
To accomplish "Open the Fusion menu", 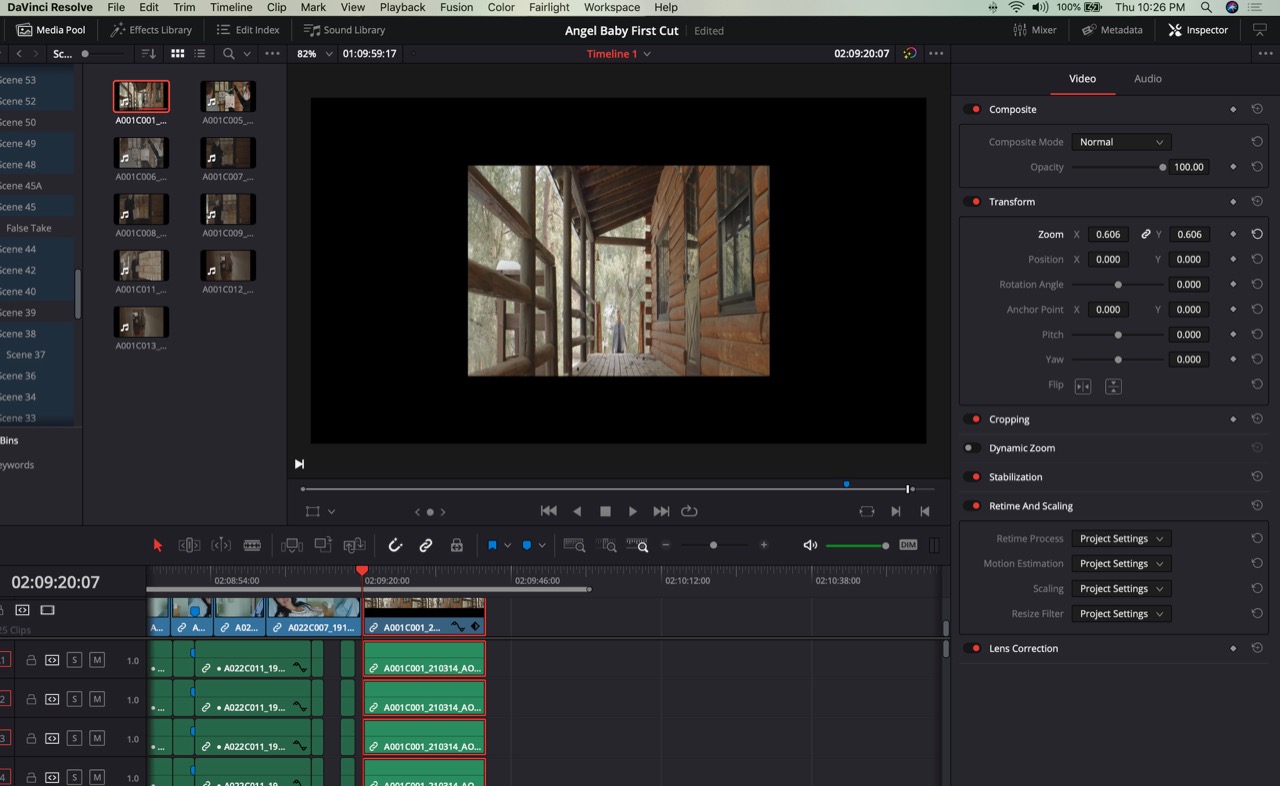I will [456, 7].
